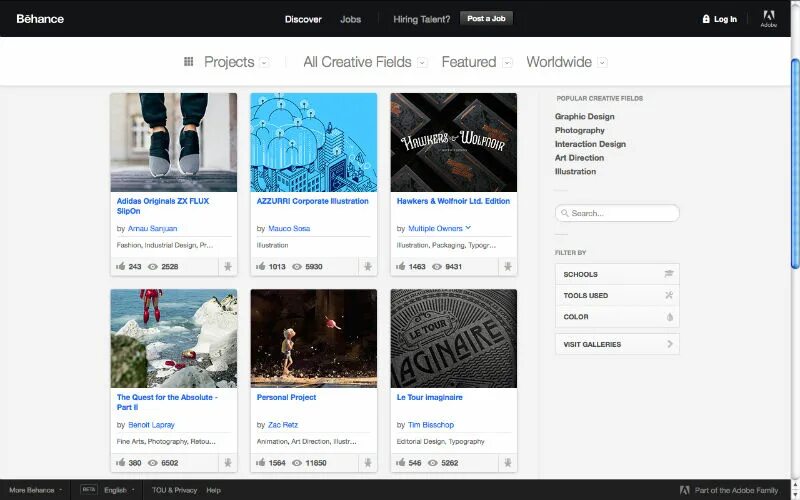Open Part of the Adobe Family link
This screenshot has height=500, width=800.
[736, 490]
